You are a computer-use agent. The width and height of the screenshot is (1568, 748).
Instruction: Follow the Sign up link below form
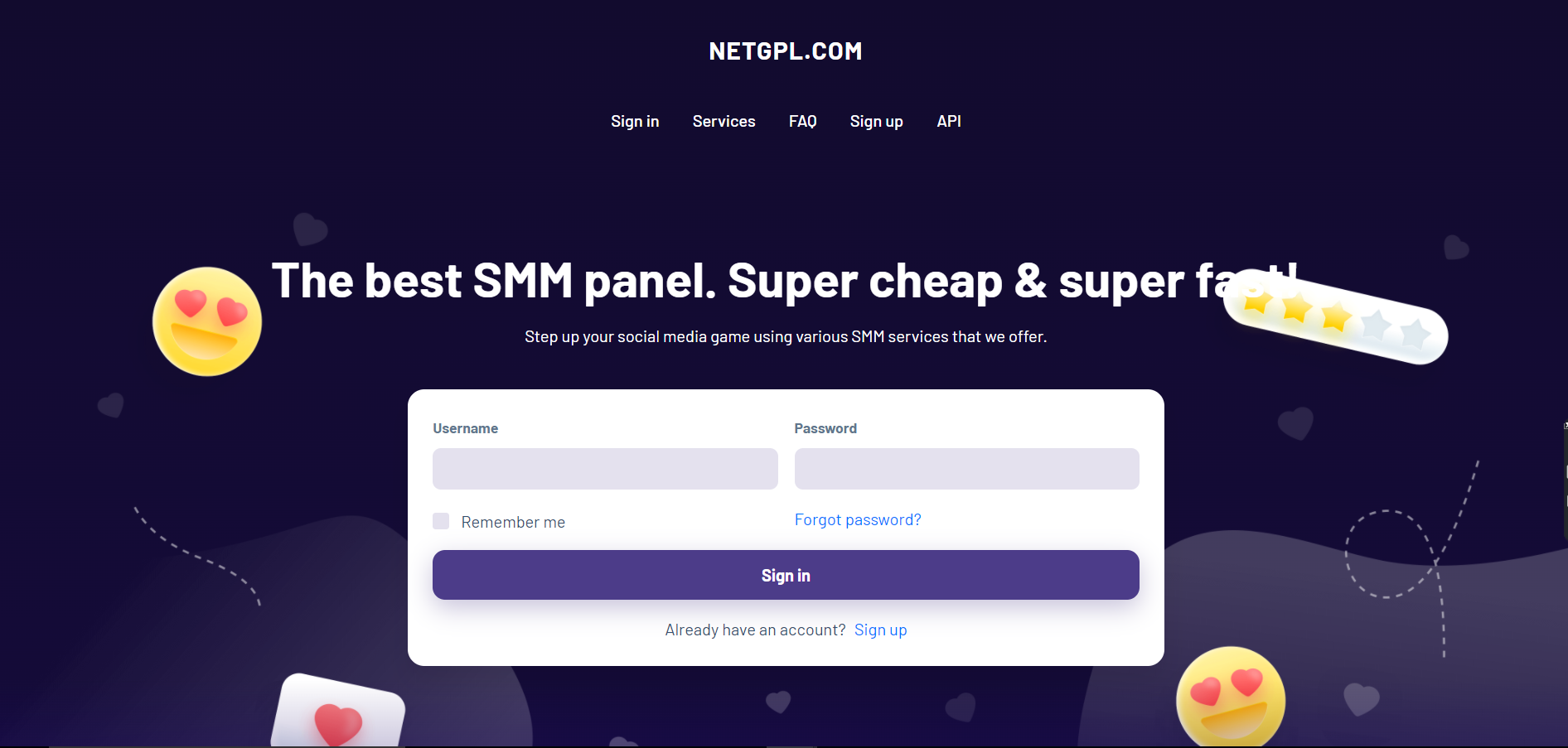[x=880, y=630]
